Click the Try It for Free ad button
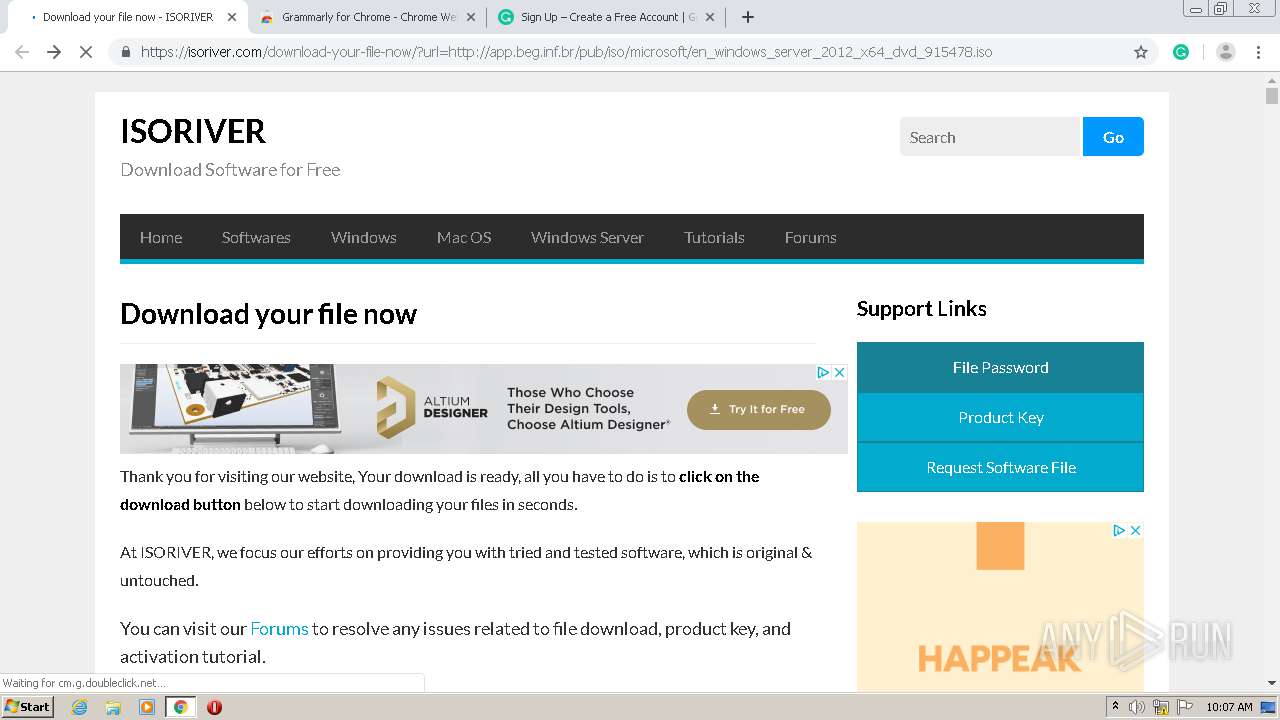Screen dimensions: 1280x720 coord(758,409)
